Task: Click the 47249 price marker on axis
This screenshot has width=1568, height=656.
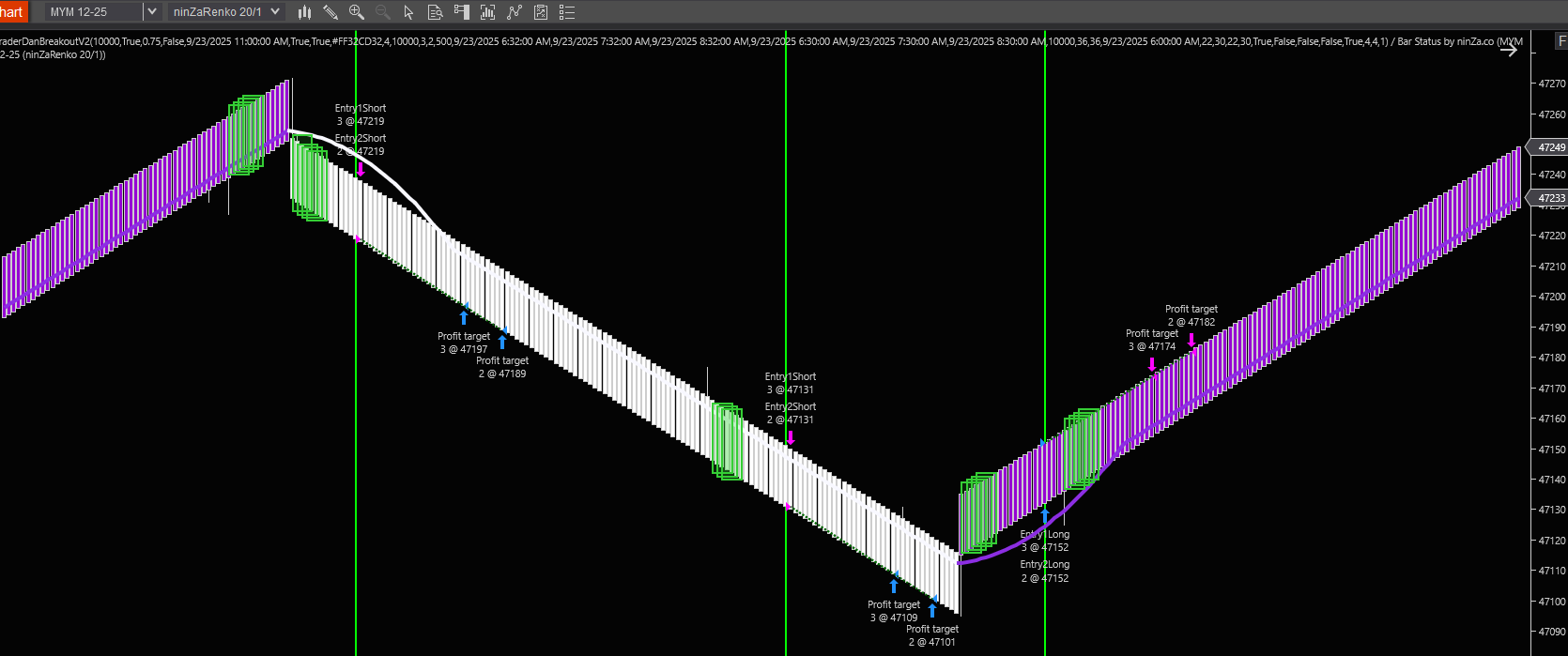Action: (1550, 147)
